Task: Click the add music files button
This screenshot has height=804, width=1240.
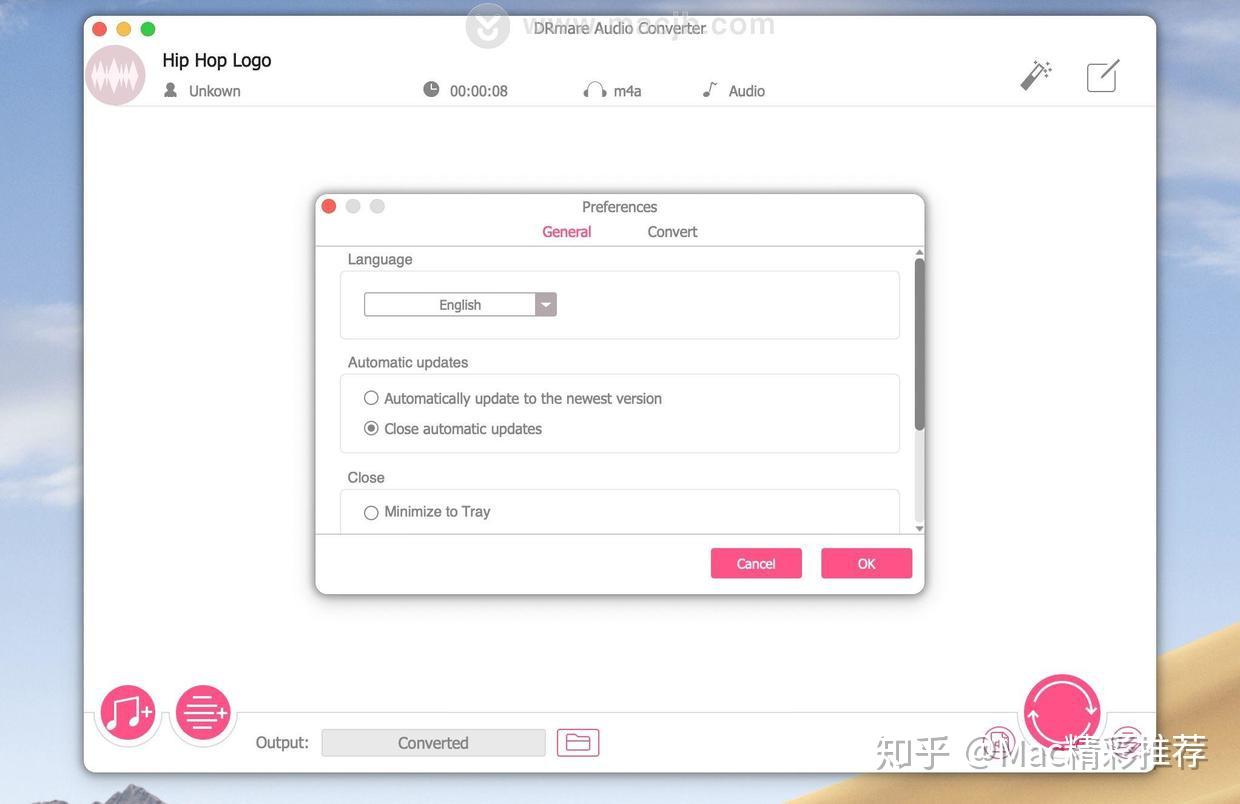Action: click(128, 712)
